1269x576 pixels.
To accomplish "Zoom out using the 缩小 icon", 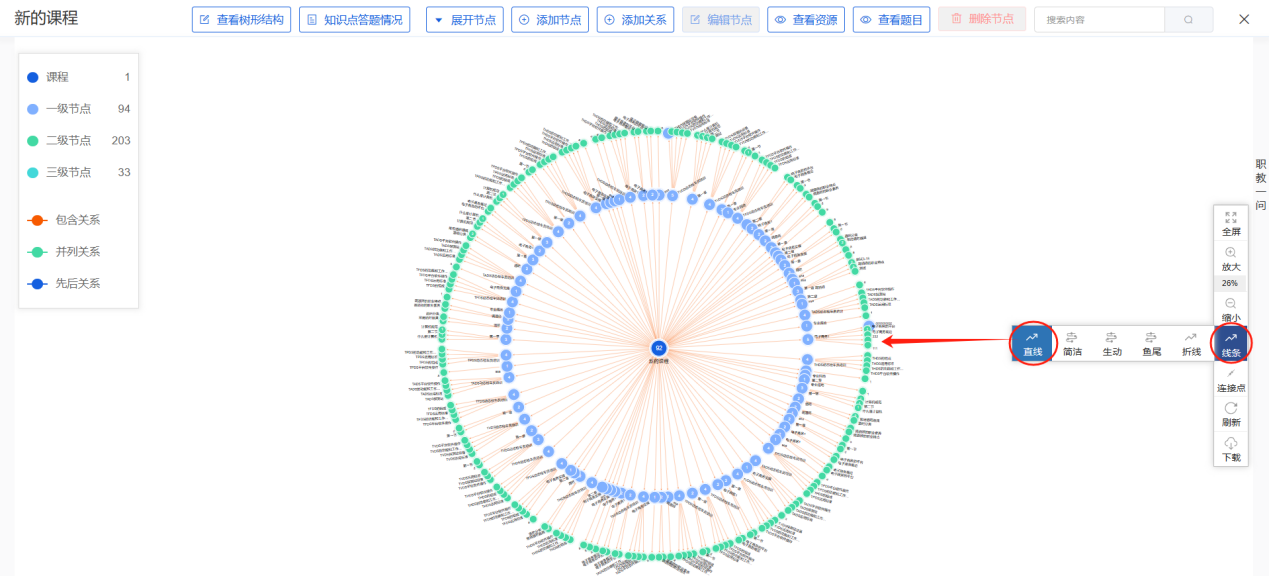I will (1230, 304).
